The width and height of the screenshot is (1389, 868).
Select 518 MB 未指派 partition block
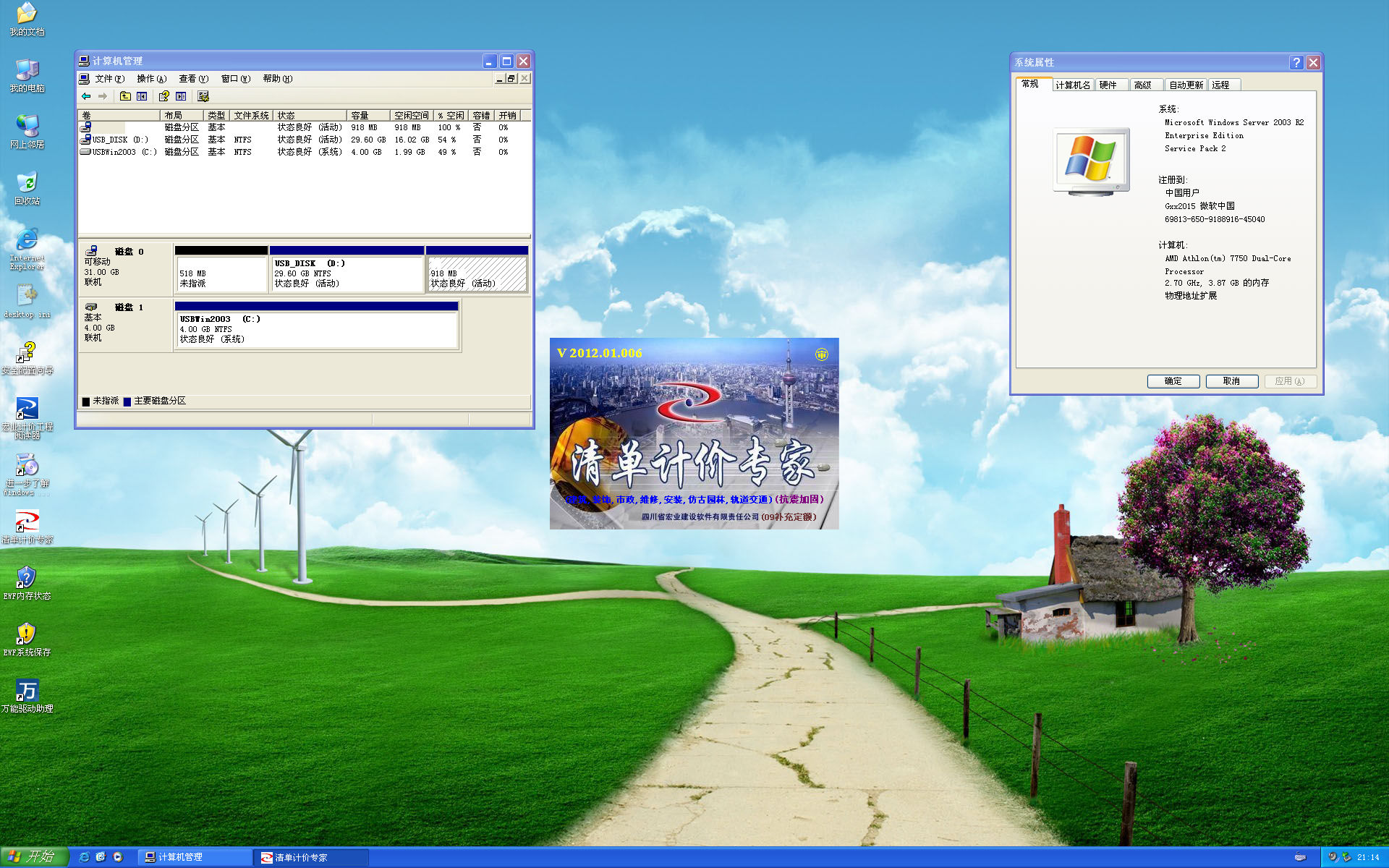click(221, 269)
